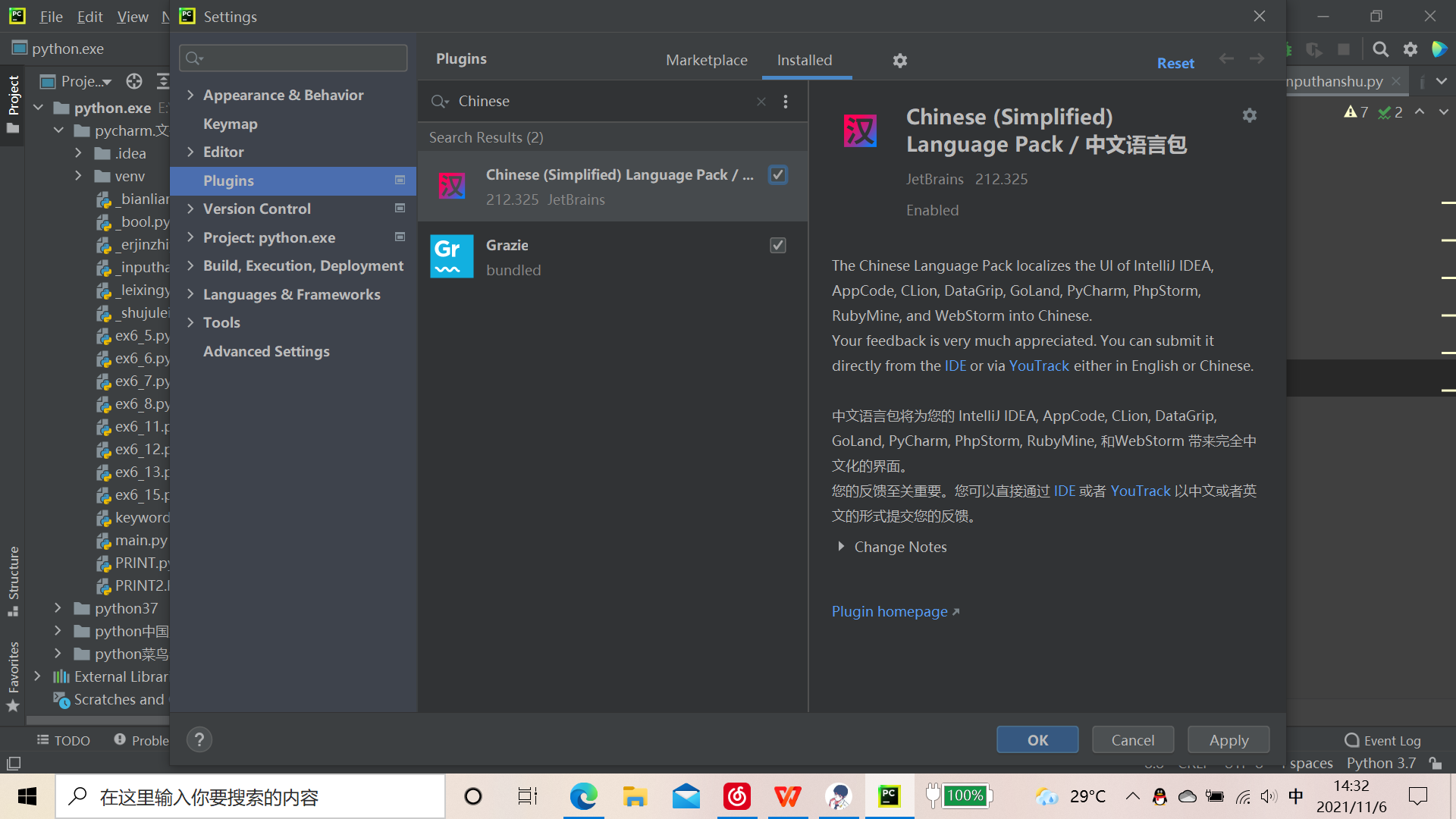1456x819 pixels.
Task: Select Keymap in the settings list
Action: [x=230, y=124]
